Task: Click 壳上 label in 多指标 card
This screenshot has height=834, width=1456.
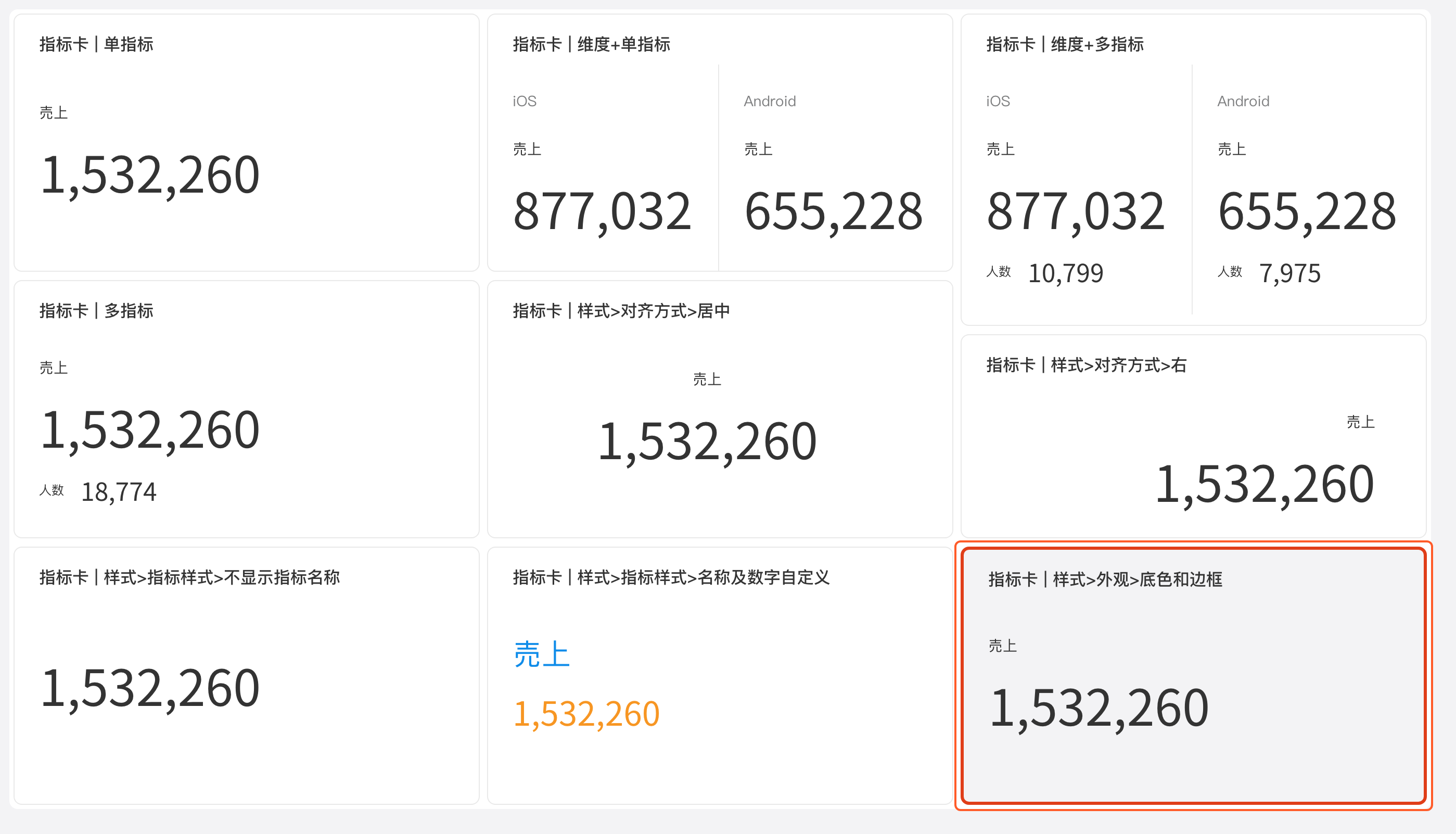Action: coord(53,368)
